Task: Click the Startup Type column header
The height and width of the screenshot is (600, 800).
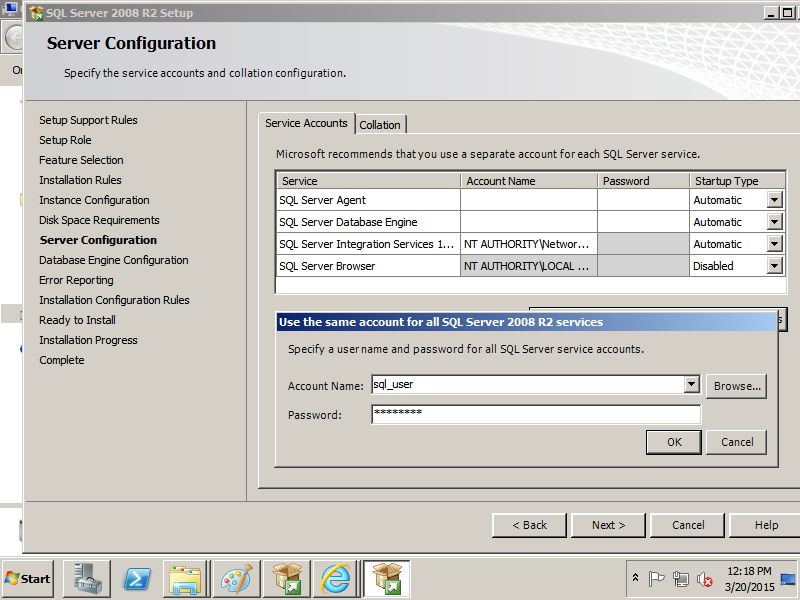Action: click(x=737, y=181)
